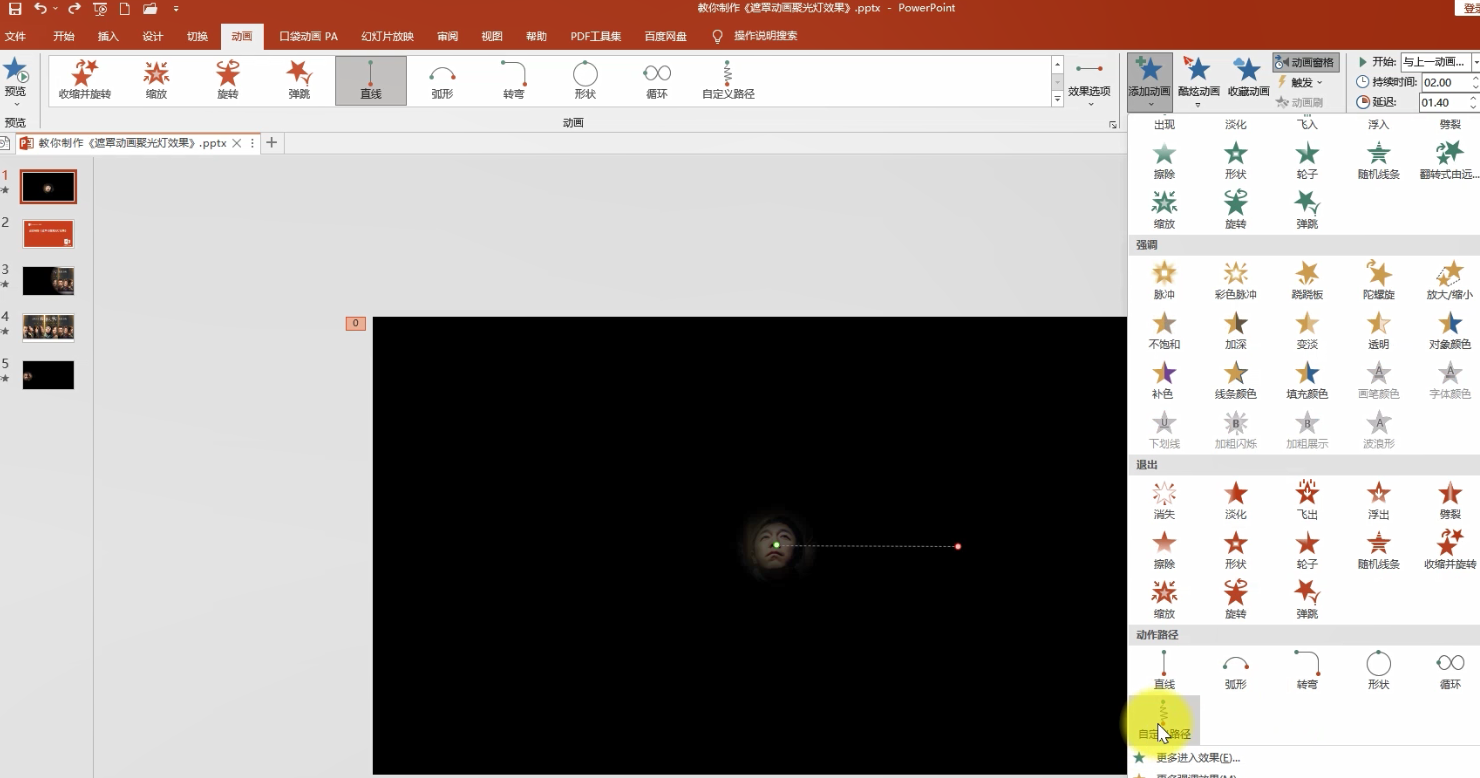This screenshot has height=778, width=1480.
Task: Add the 补色 emphasis effect
Action: [x=1164, y=380]
